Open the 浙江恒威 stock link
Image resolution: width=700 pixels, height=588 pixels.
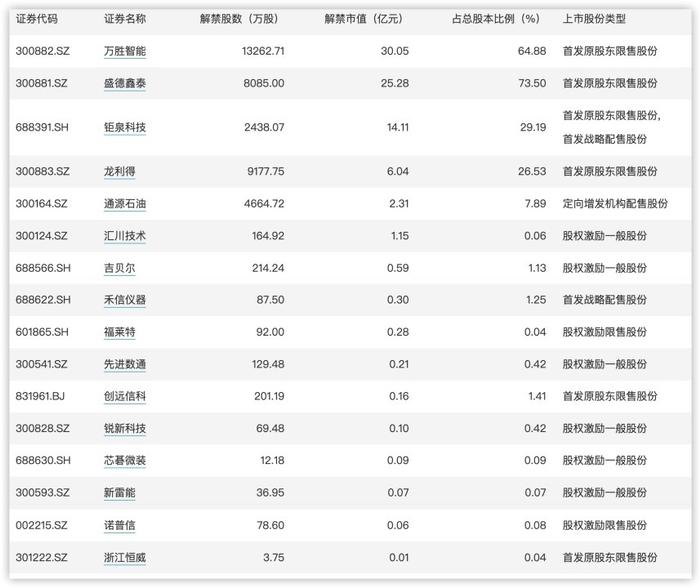tap(125, 557)
